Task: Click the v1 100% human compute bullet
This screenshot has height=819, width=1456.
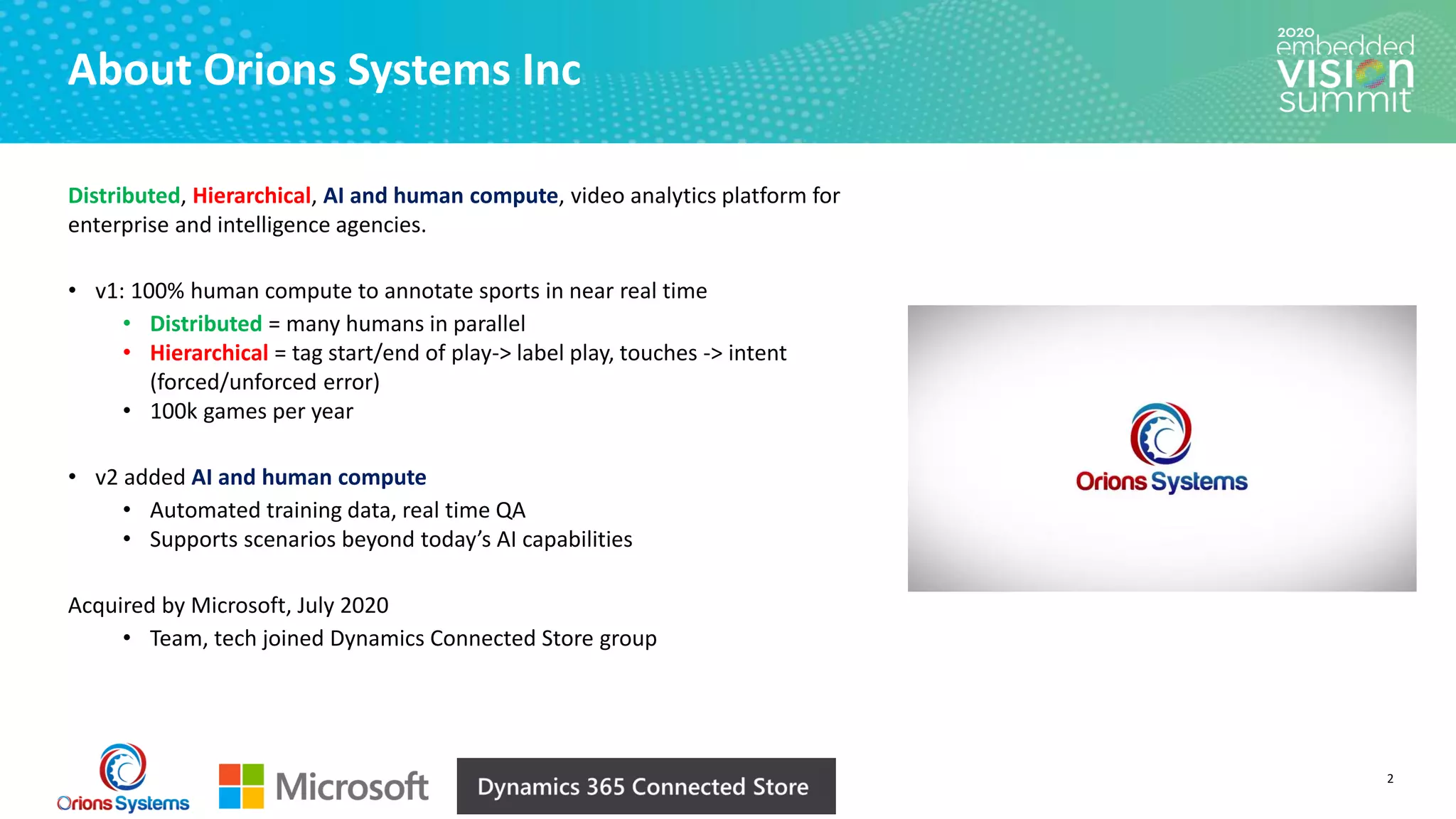Action: click(401, 291)
